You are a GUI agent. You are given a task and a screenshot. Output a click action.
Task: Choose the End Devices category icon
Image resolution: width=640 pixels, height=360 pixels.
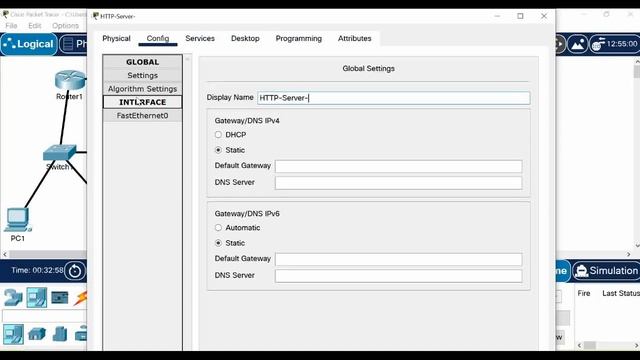point(36,298)
